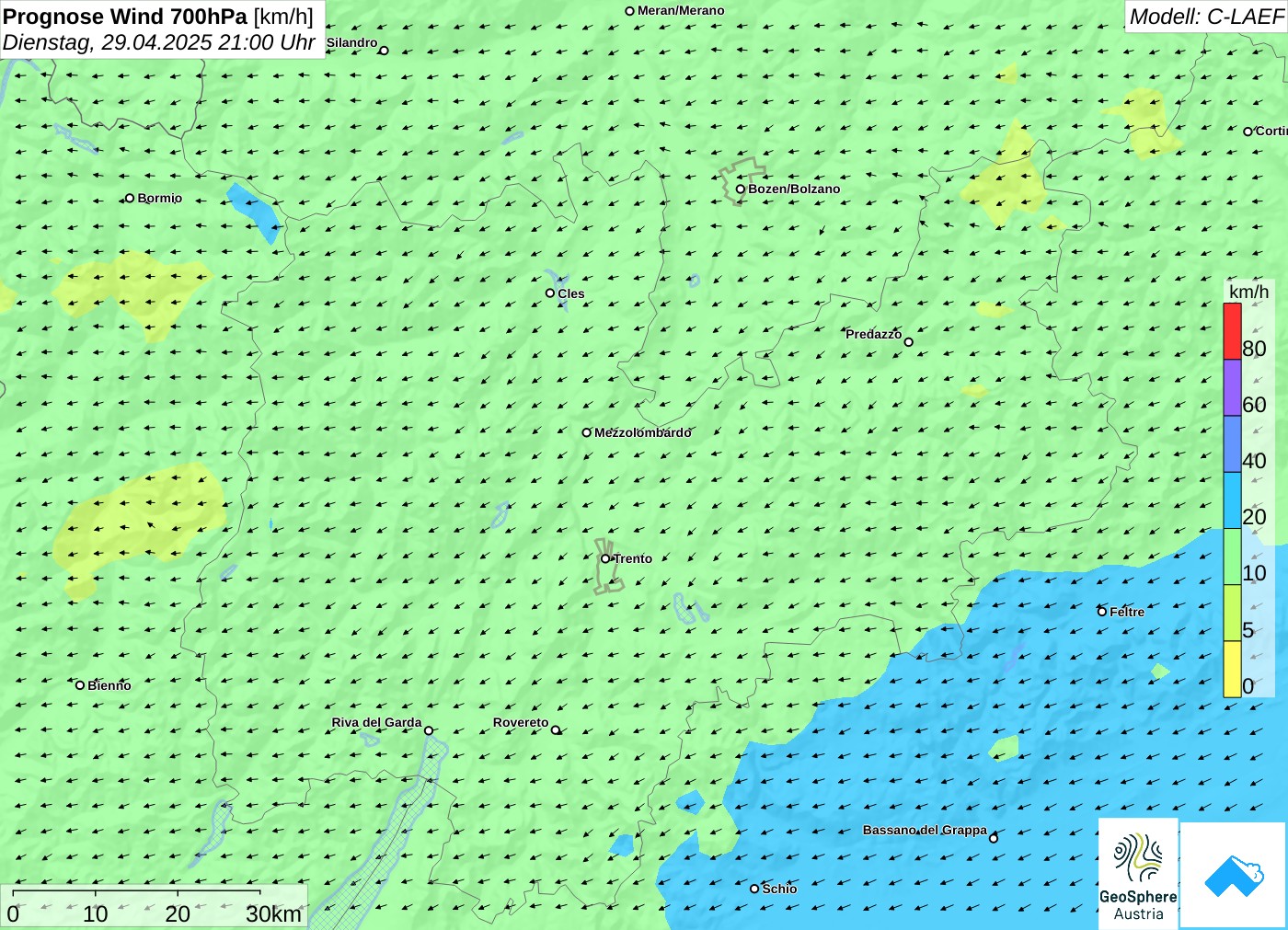This screenshot has height=930, width=1288.
Task: Click the green 10 km/h legend color
Action: click(x=1232, y=557)
